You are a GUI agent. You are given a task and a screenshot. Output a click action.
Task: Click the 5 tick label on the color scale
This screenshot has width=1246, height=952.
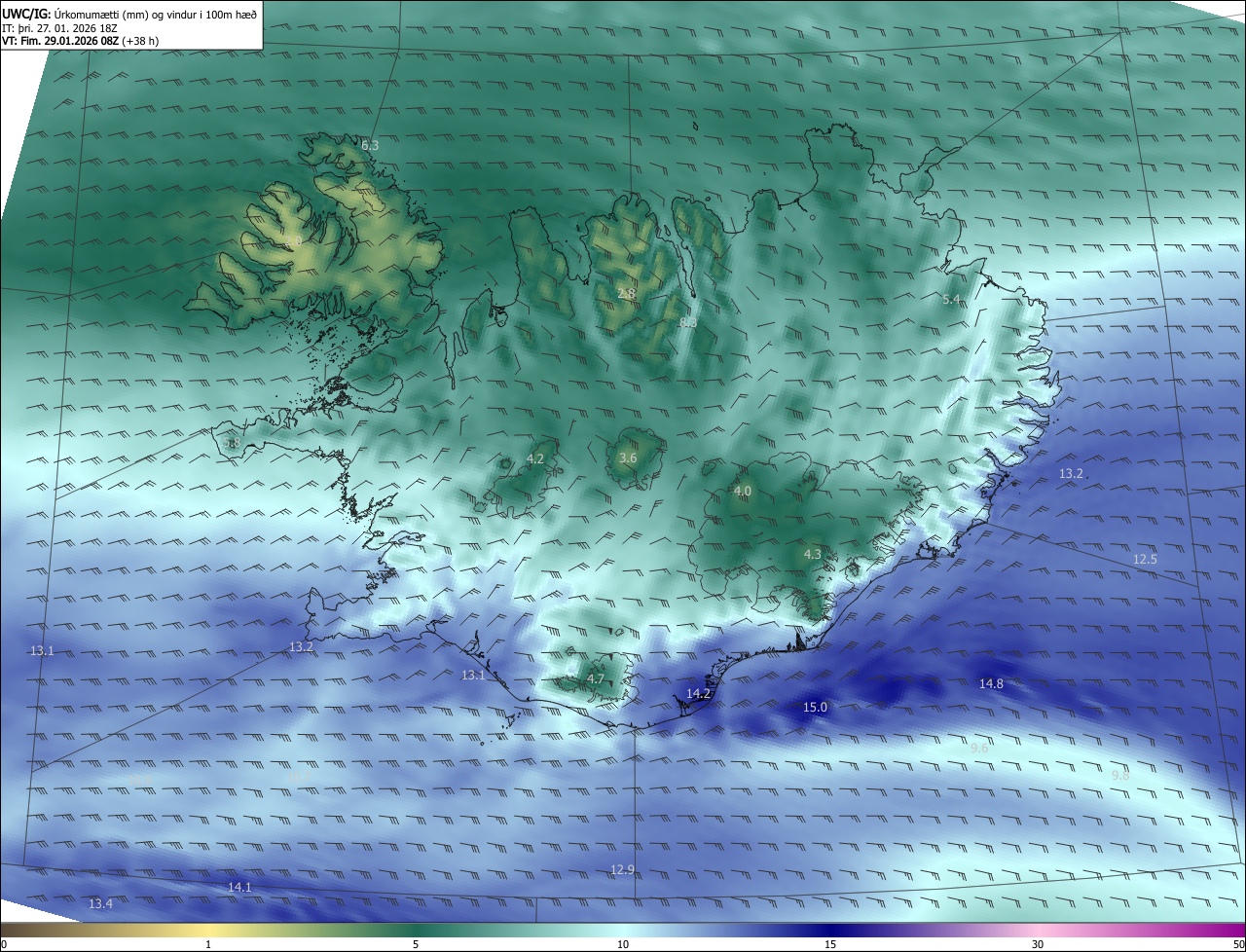416,944
